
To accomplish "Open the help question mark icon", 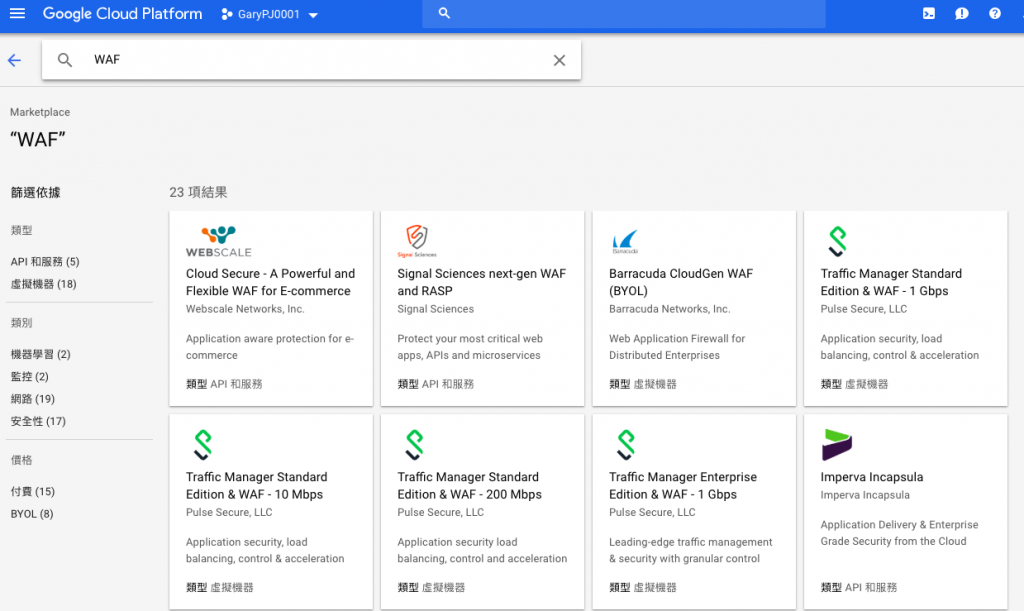I will 994,14.
